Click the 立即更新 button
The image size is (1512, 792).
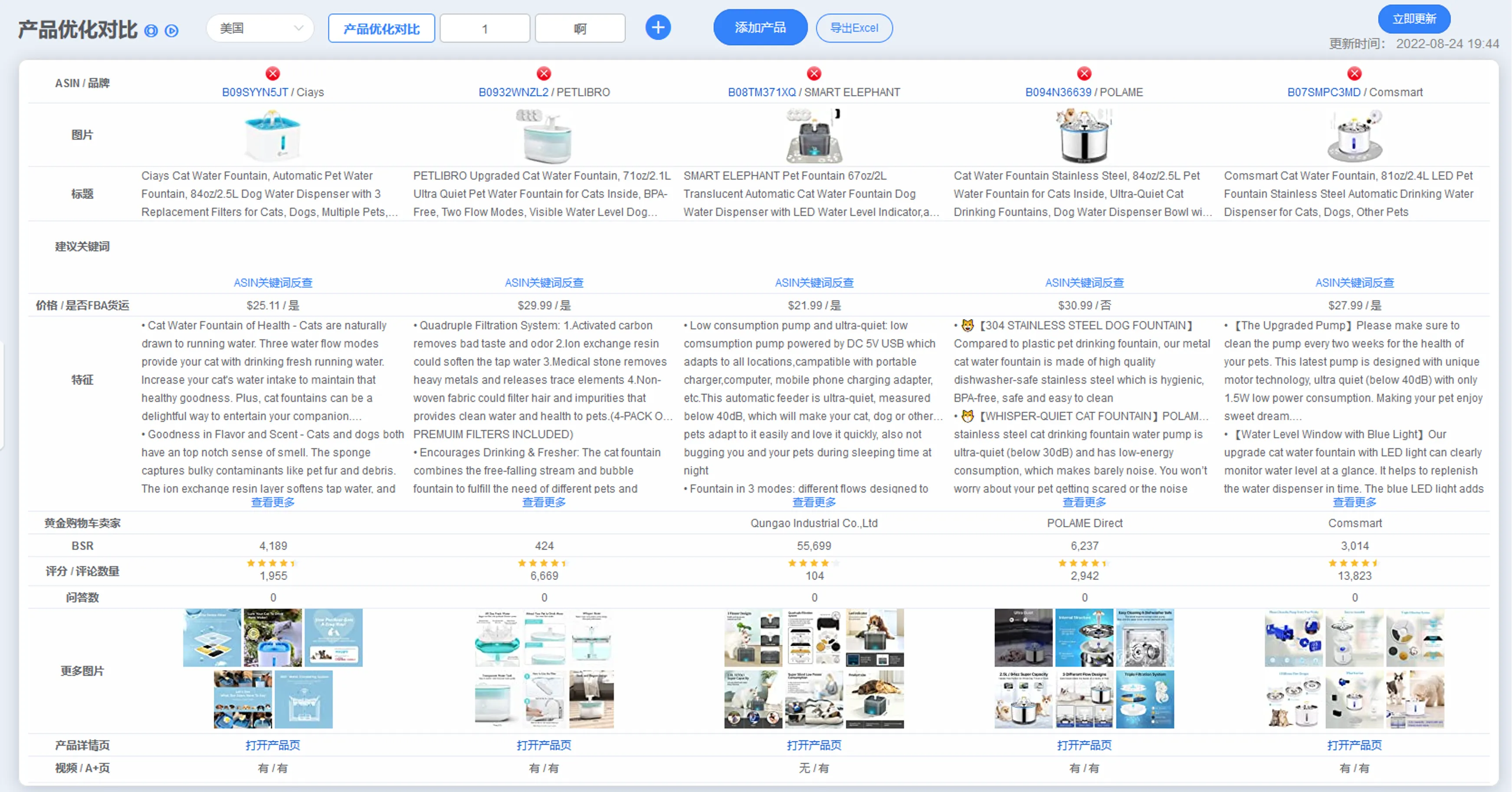1414,19
